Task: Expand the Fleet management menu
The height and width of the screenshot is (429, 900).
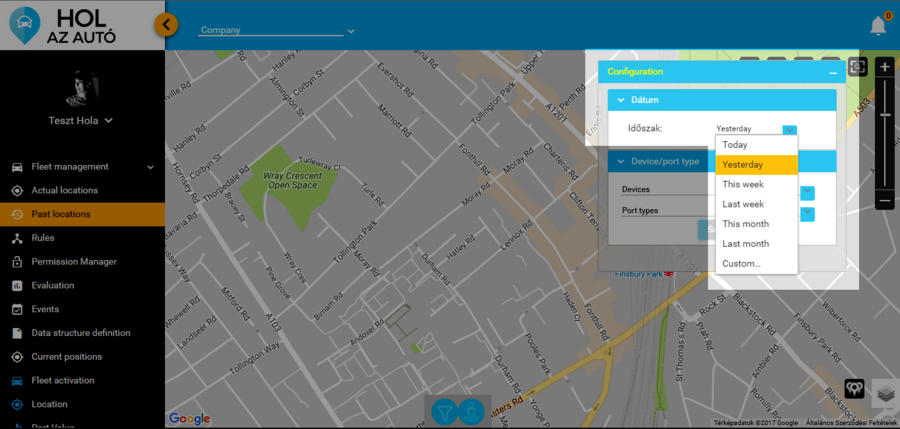Action: click(x=151, y=167)
